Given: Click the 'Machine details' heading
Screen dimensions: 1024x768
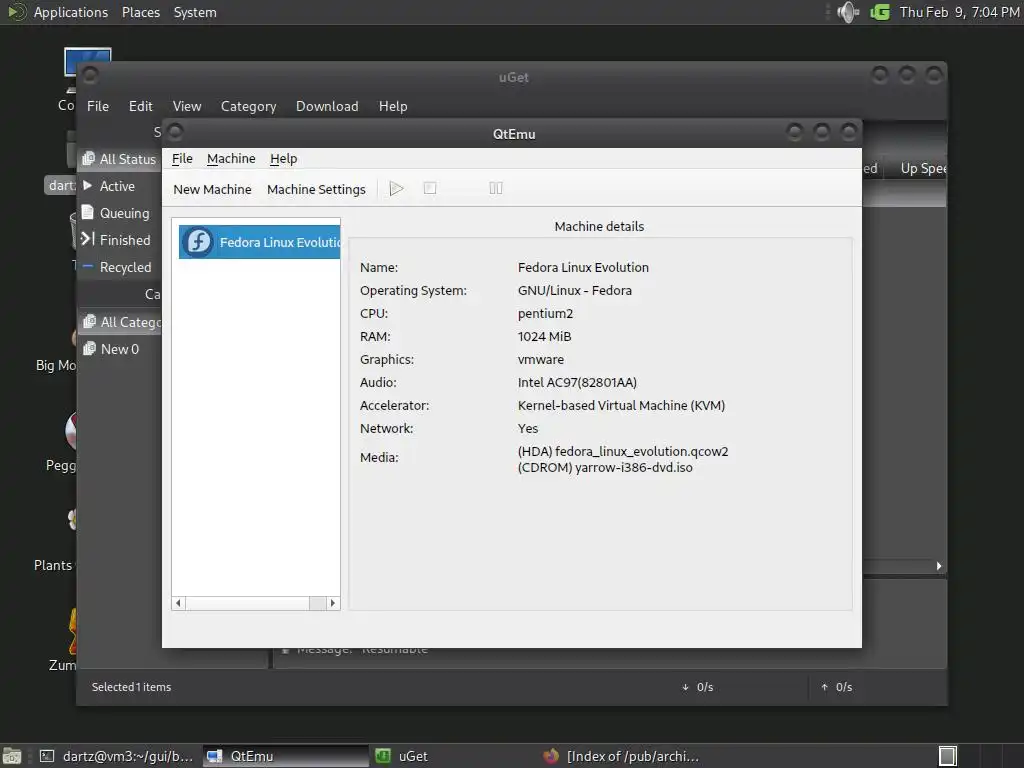Looking at the screenshot, I should pyautogui.click(x=599, y=227).
